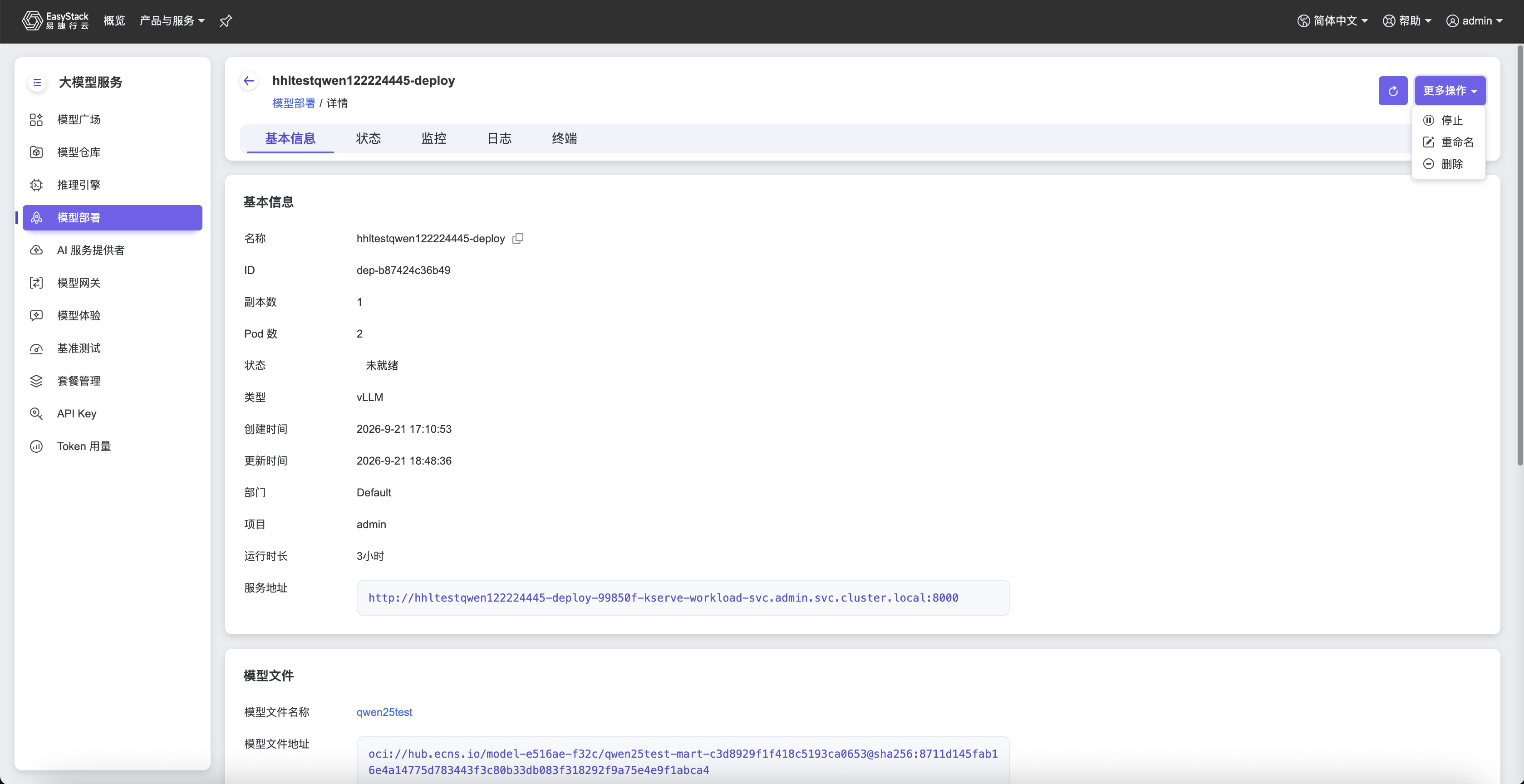Viewport: 1524px width, 784px height.
Task: Click the 模型部署 breadcrumb link
Action: 294,103
